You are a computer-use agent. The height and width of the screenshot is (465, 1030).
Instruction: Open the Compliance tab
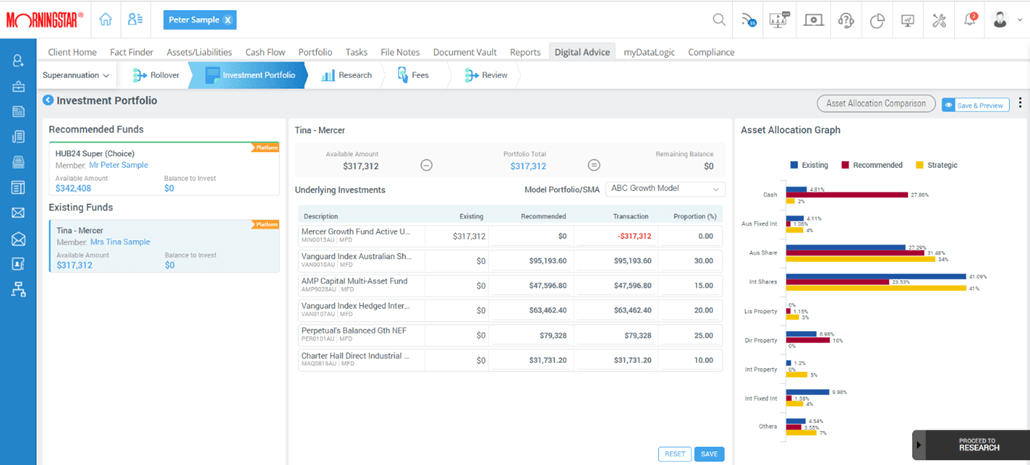point(711,52)
